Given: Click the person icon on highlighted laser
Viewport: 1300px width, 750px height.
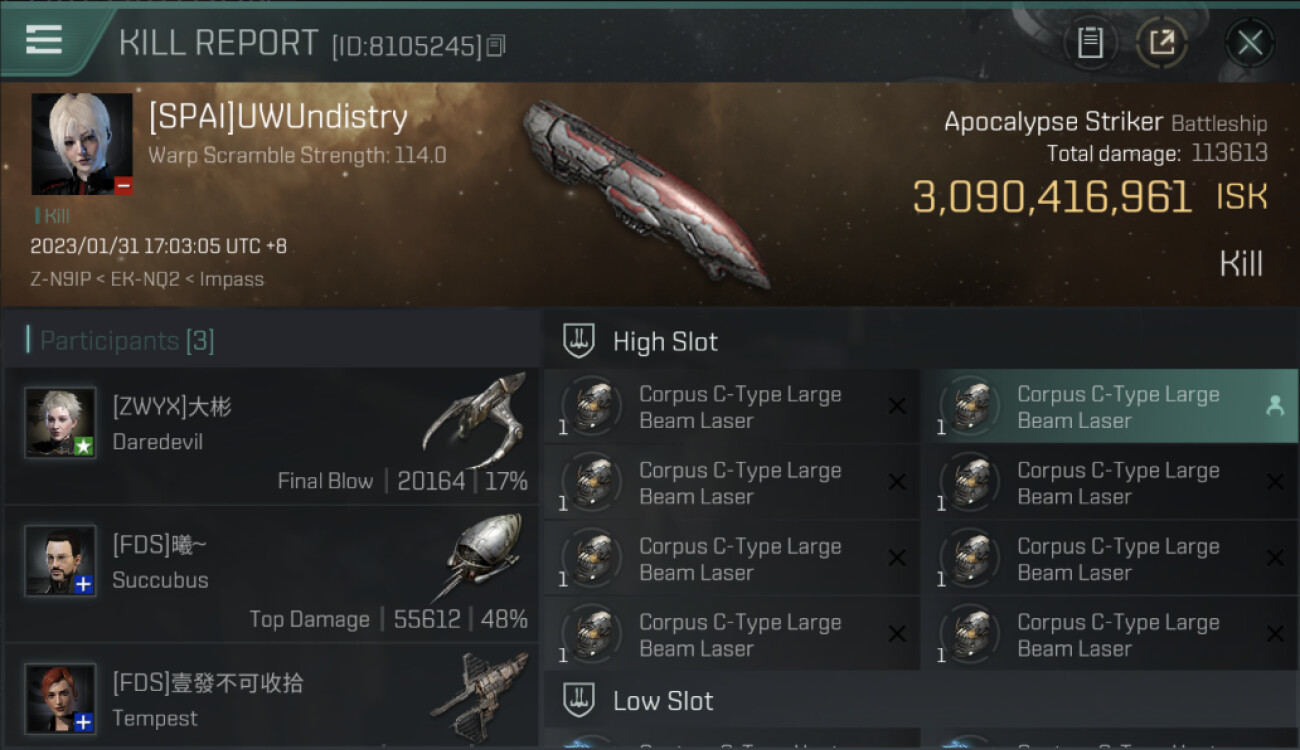Looking at the screenshot, I should 1274,405.
